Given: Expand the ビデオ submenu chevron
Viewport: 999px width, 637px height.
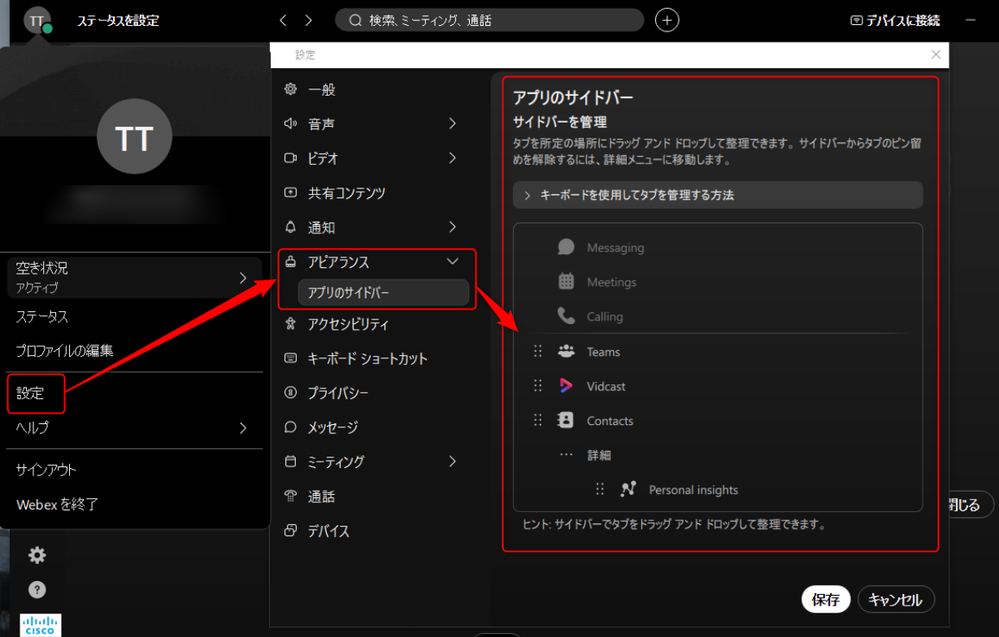Looking at the screenshot, I should [x=452, y=158].
